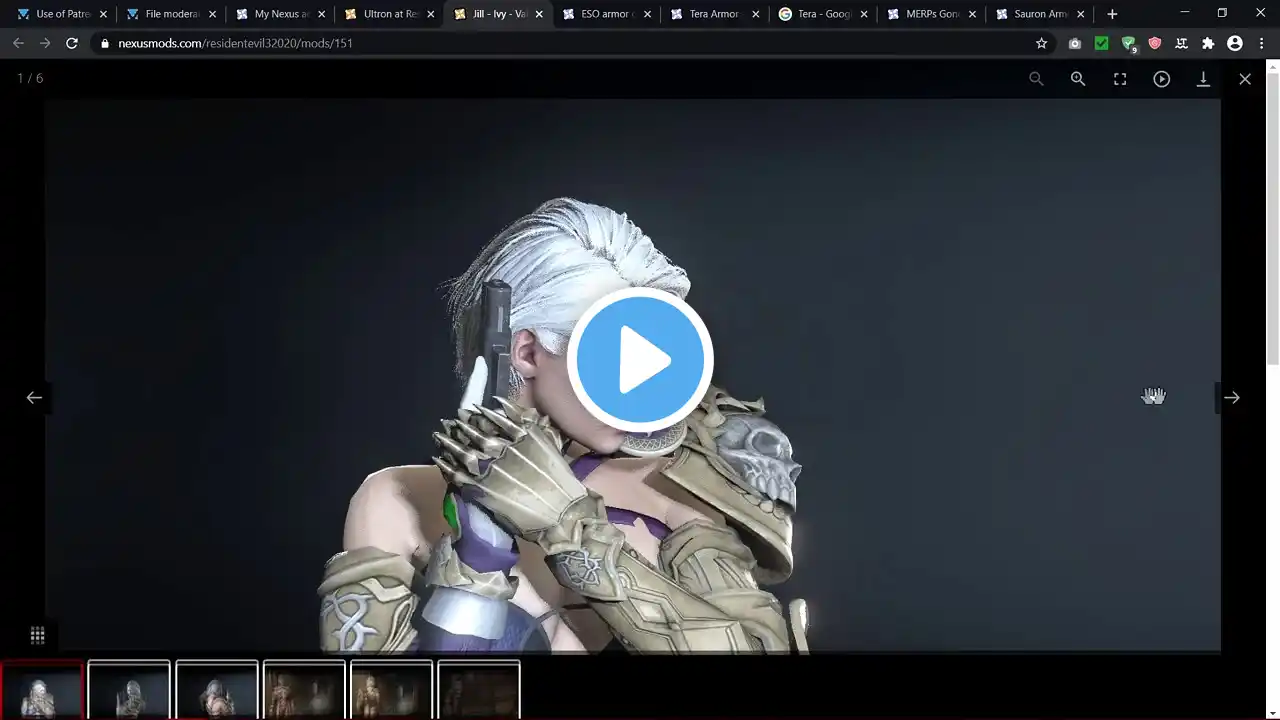Viewport: 1280px width, 720px height.
Task: Open the Chrome three-dot menu
Action: click(x=1261, y=43)
